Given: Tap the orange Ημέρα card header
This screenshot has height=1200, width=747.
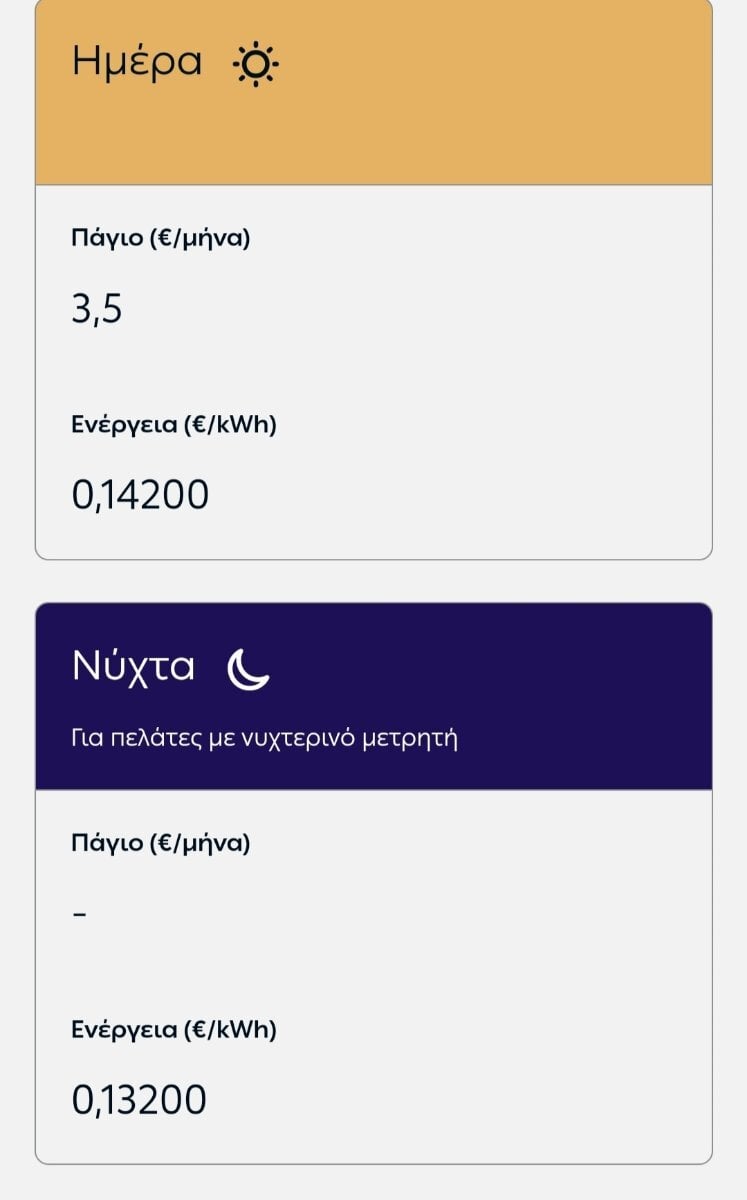Looking at the screenshot, I should 374,92.
